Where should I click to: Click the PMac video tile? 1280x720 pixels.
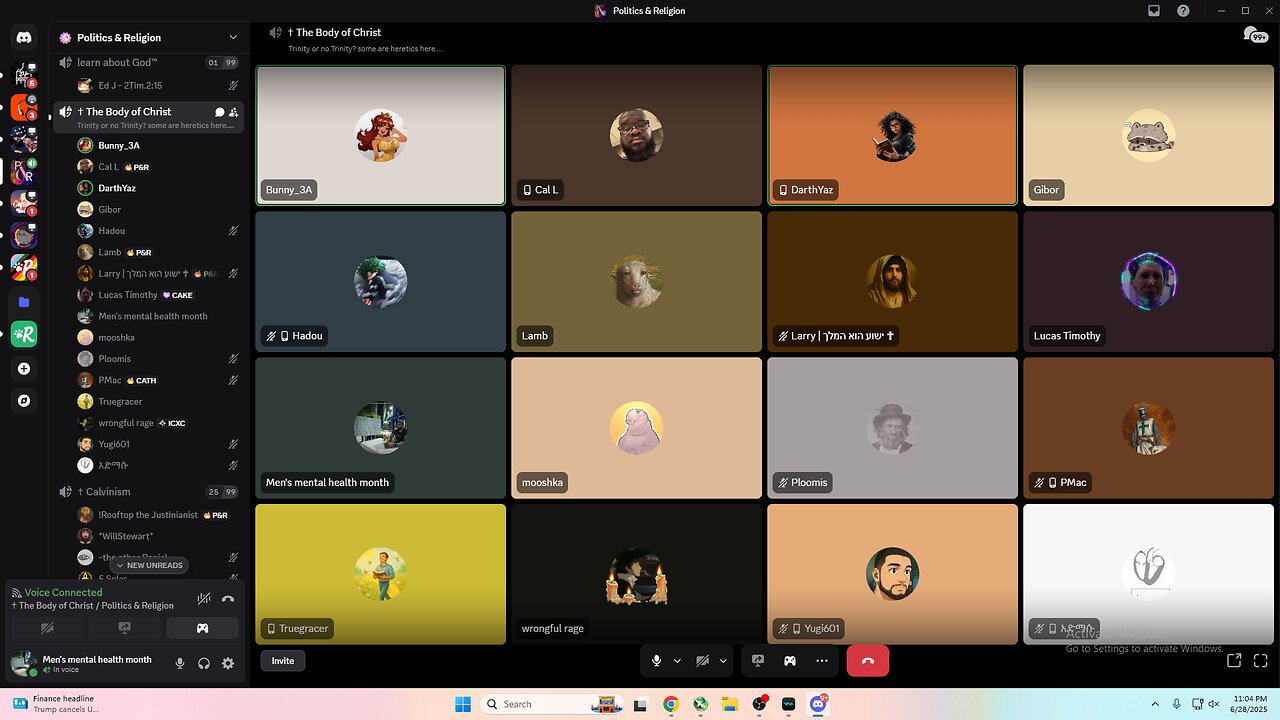point(1148,428)
